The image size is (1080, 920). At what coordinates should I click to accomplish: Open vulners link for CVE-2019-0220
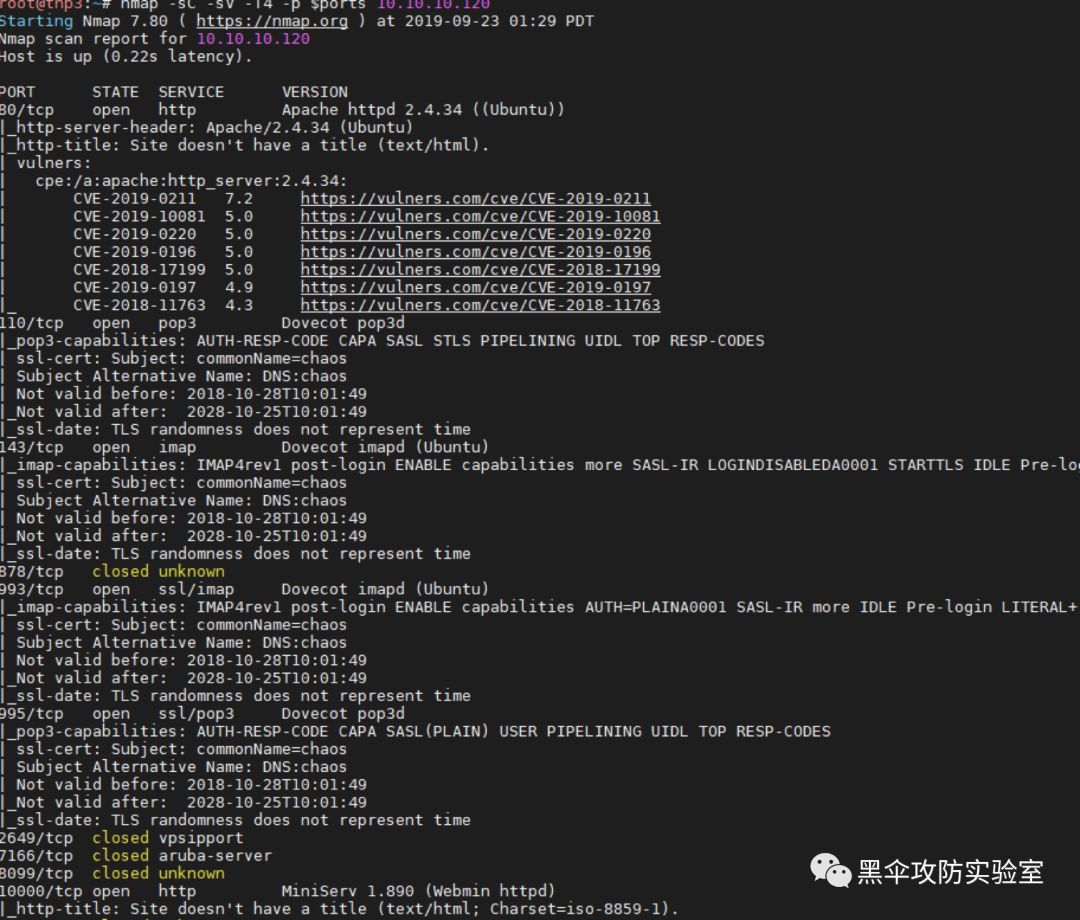coord(475,234)
